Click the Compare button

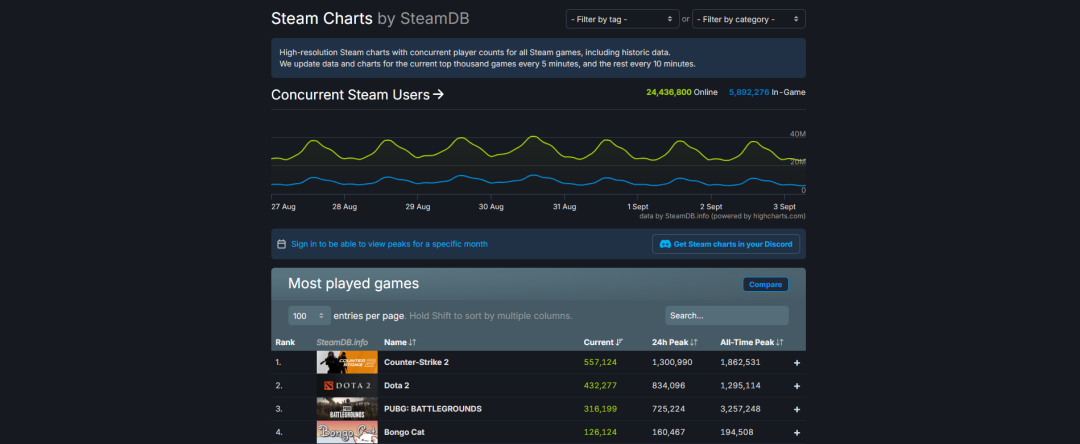pos(765,284)
